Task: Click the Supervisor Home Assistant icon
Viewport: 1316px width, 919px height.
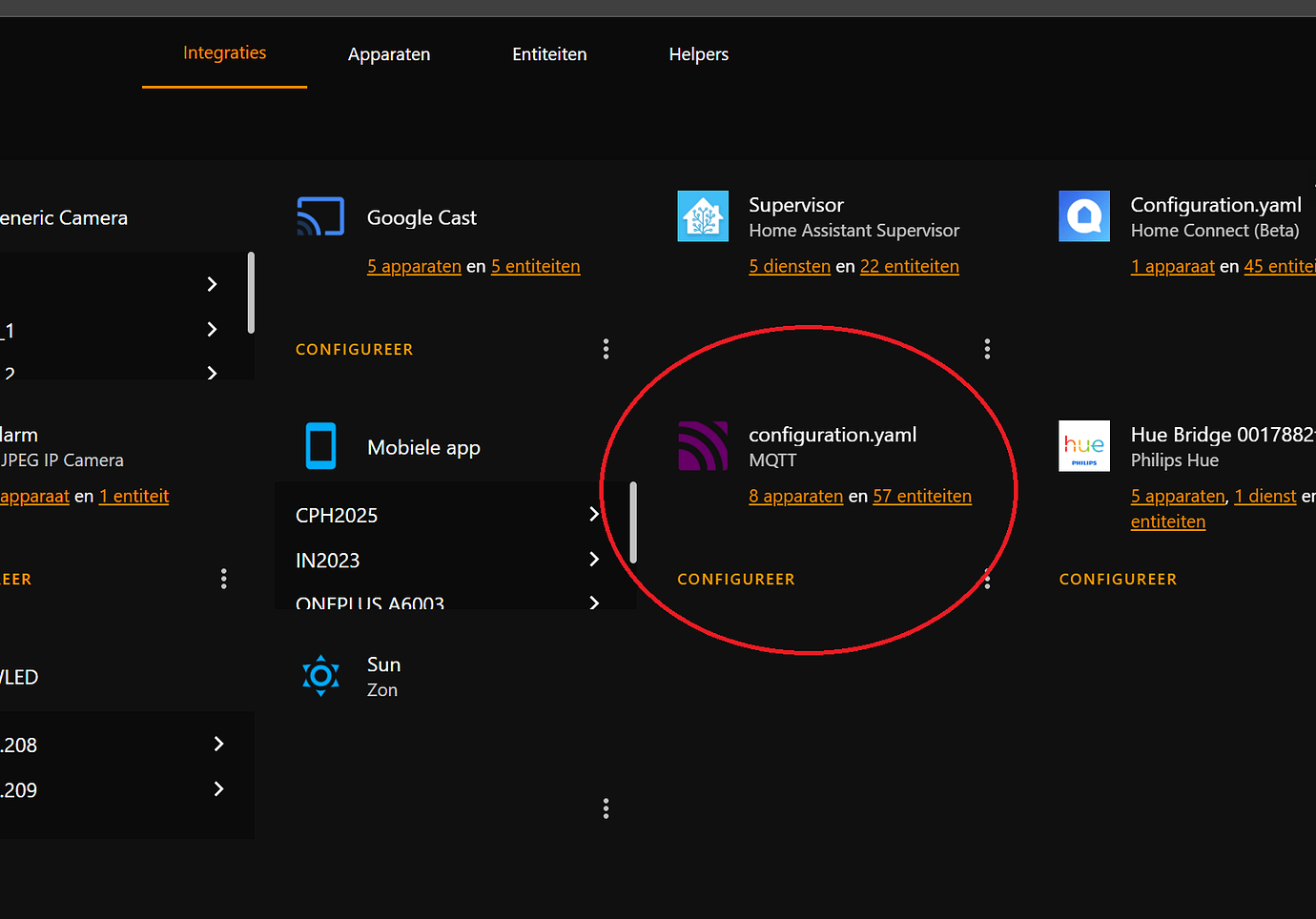Action: (703, 216)
